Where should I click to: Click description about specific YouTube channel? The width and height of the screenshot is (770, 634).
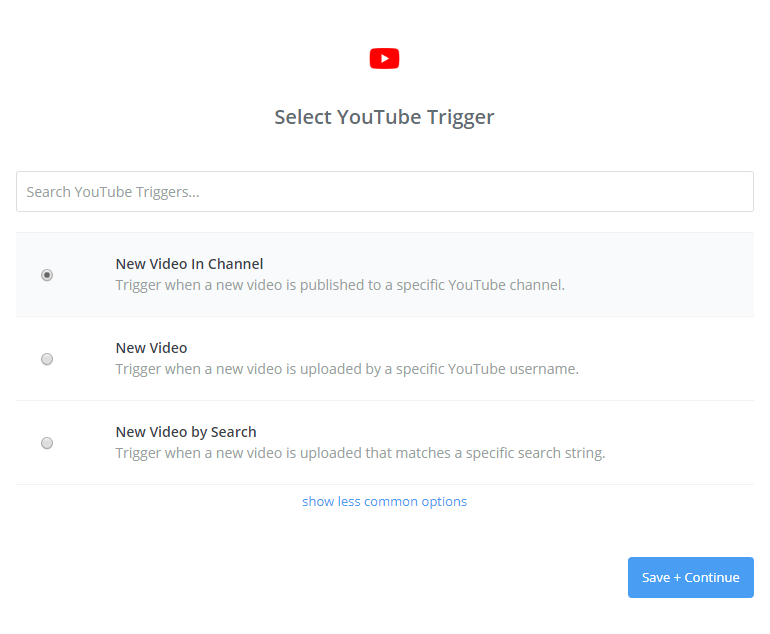pos(340,285)
